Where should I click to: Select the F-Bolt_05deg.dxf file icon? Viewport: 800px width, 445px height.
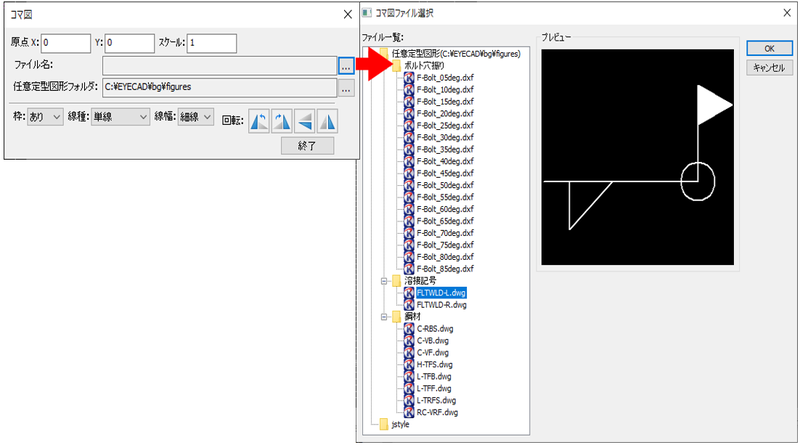pos(408,77)
